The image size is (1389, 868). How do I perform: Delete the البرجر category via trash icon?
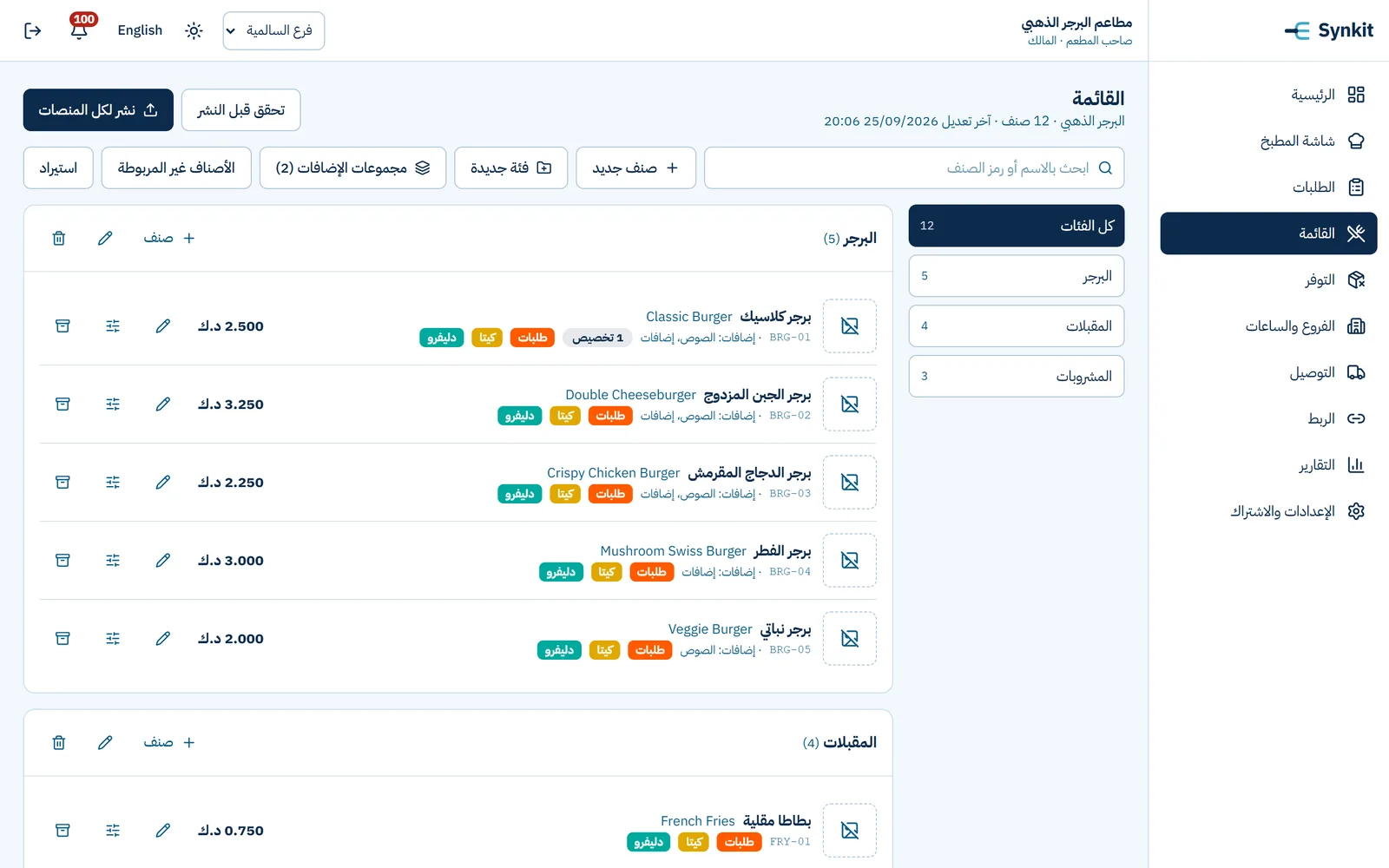[x=59, y=238]
